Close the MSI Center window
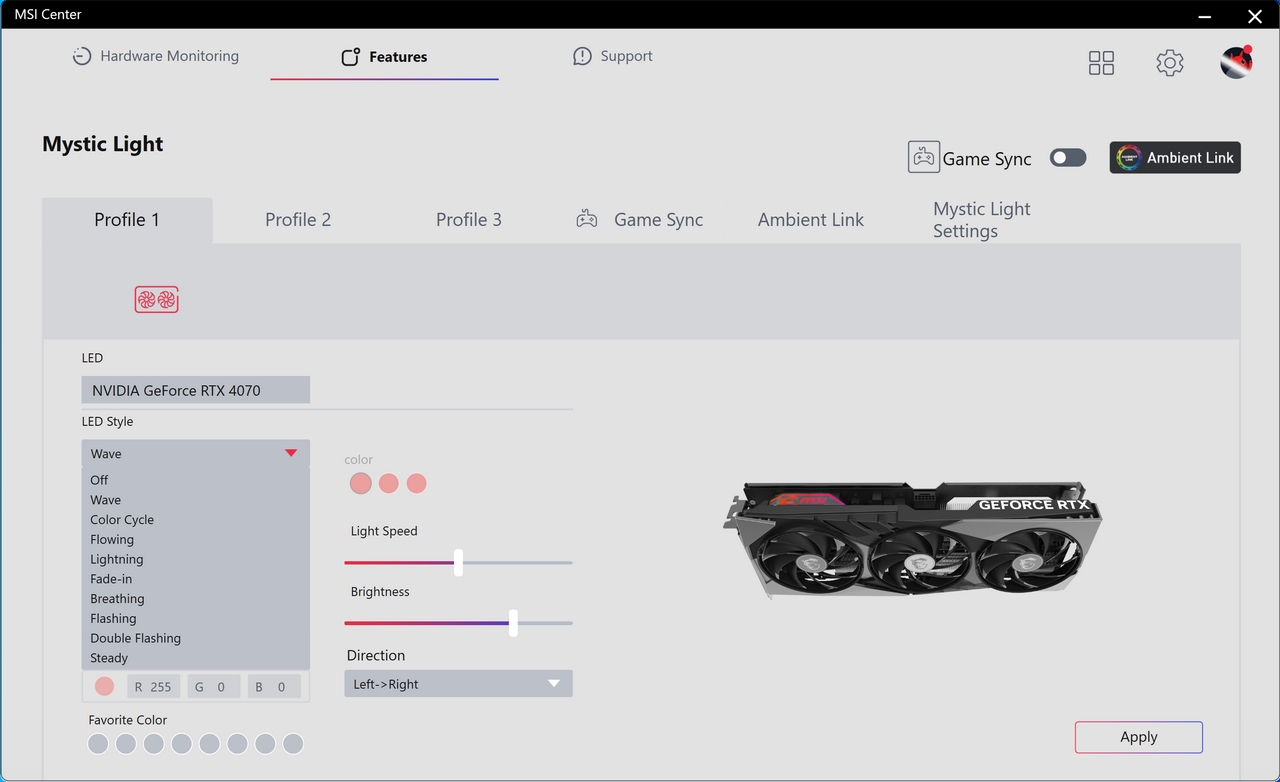Screen dimensions: 1280x782 pyautogui.click(x=1255, y=15)
